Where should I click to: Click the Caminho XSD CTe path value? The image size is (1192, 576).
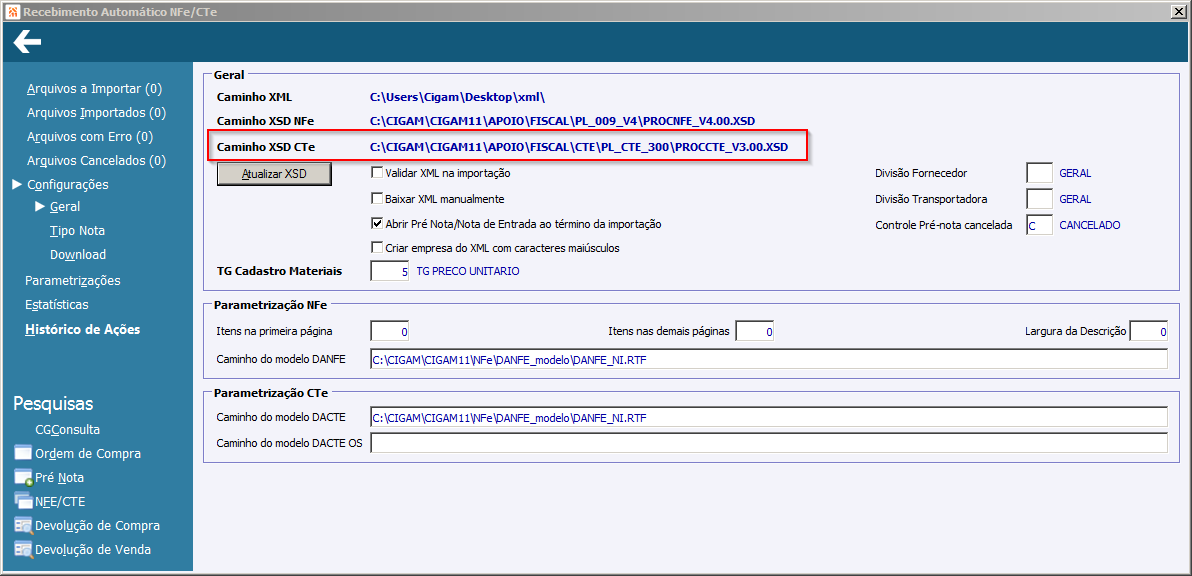point(579,146)
